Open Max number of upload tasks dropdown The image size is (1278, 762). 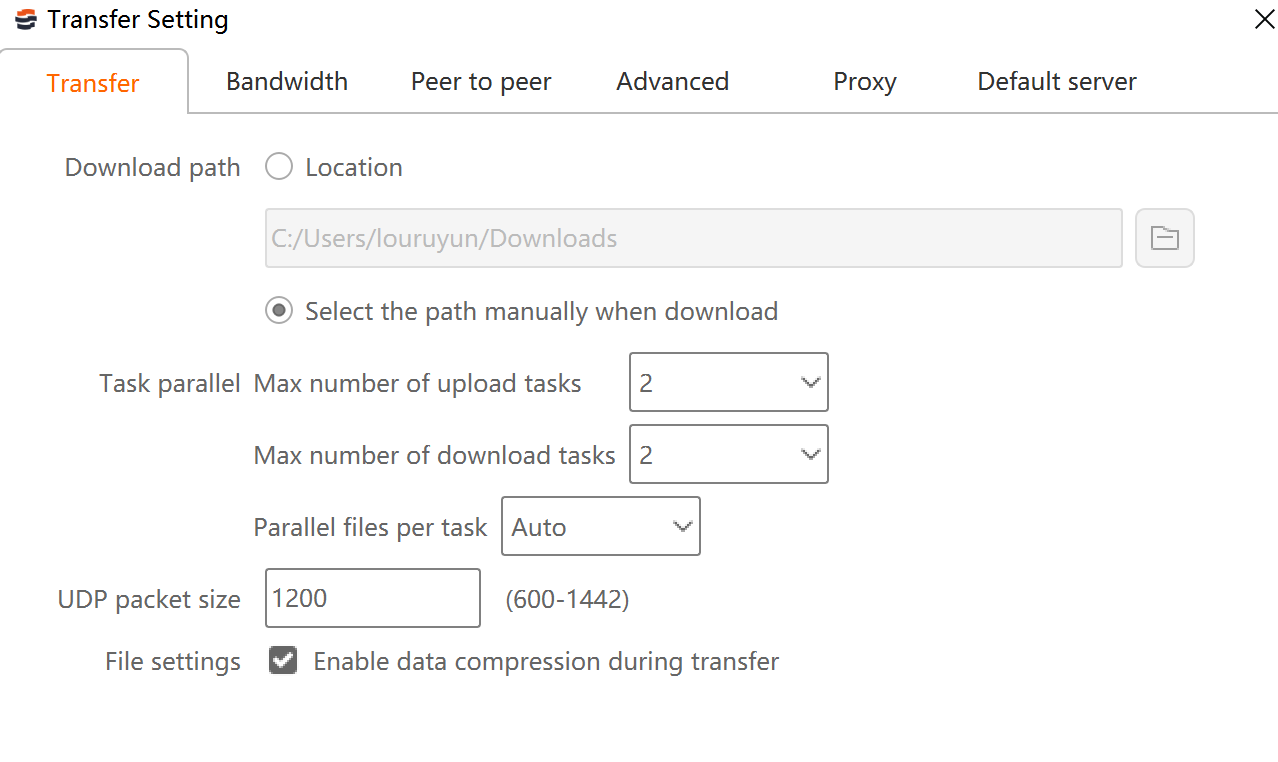[x=729, y=382]
